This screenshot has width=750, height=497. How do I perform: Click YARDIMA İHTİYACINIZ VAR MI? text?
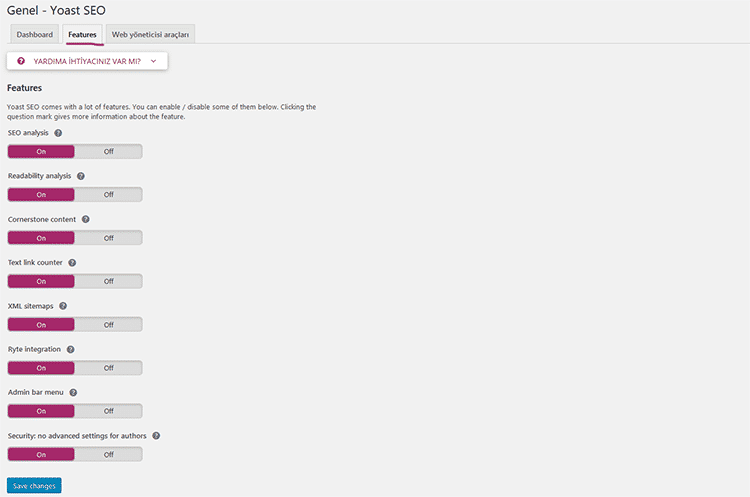click(87, 61)
